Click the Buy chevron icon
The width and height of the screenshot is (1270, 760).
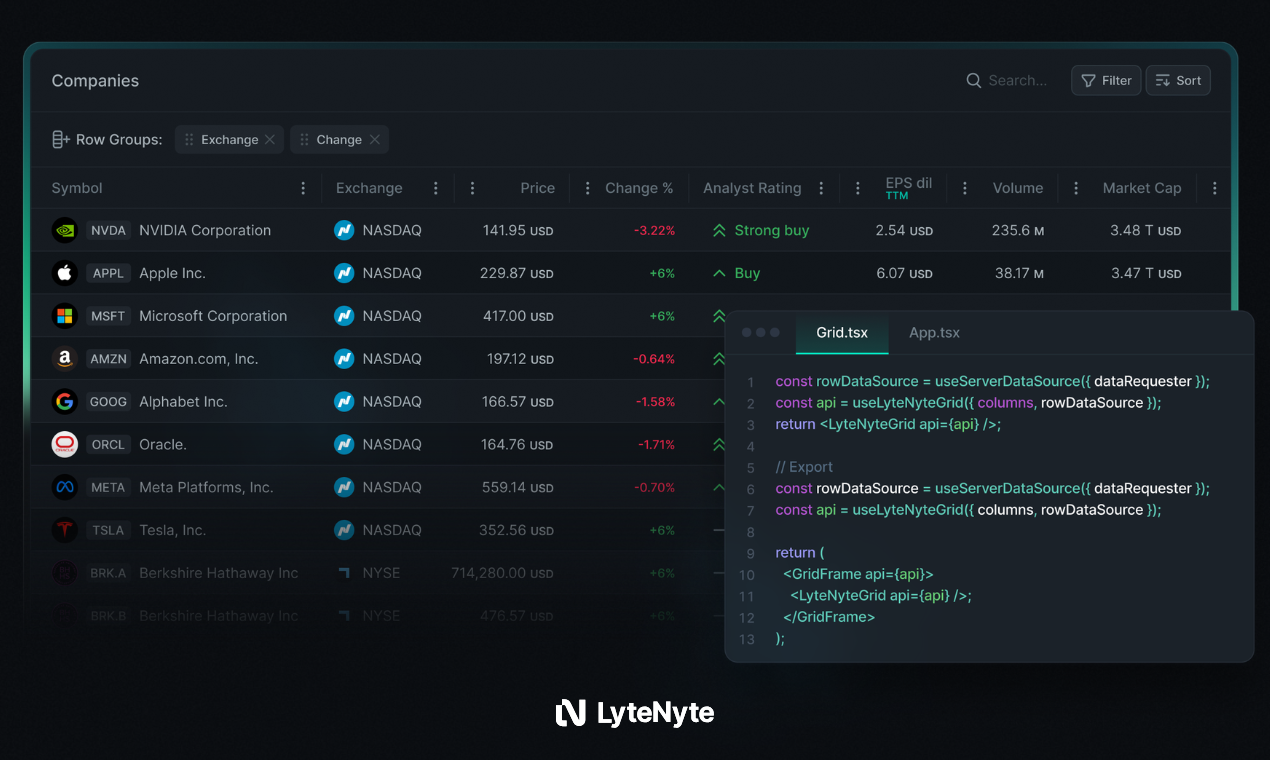click(718, 273)
